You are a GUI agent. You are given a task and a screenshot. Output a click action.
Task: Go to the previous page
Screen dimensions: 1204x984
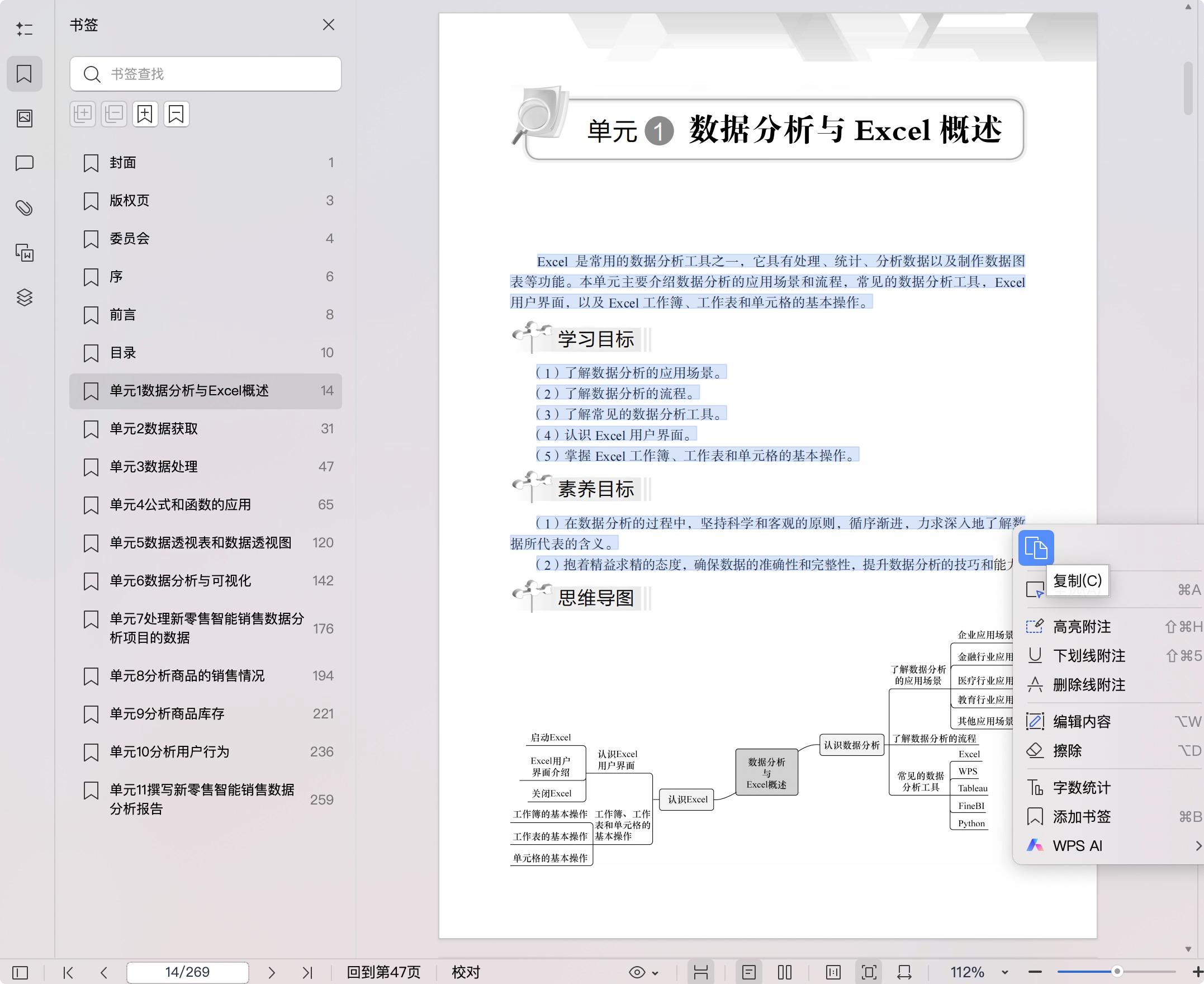point(103,973)
